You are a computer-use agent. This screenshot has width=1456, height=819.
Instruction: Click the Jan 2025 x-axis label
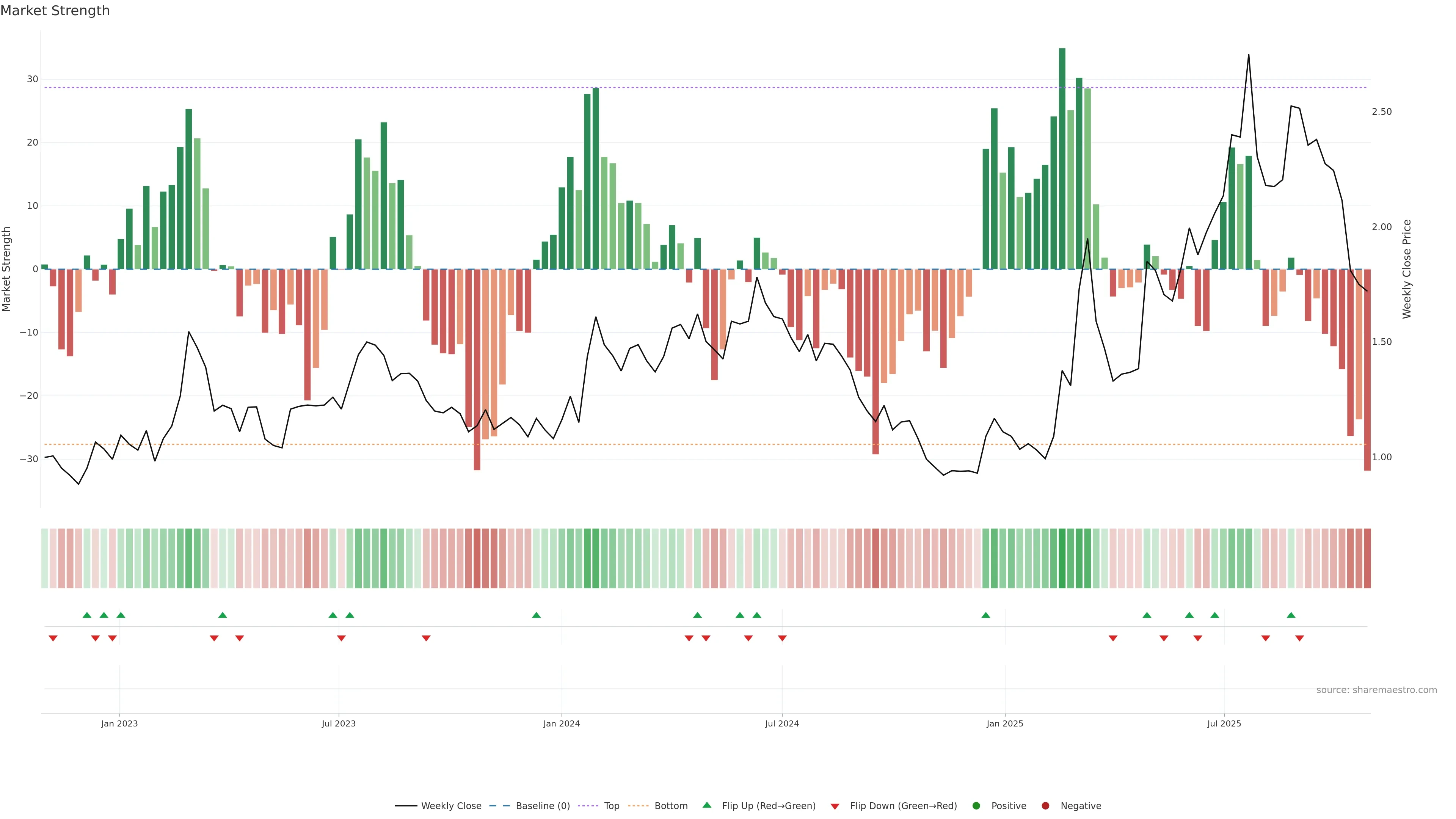(x=1005, y=723)
